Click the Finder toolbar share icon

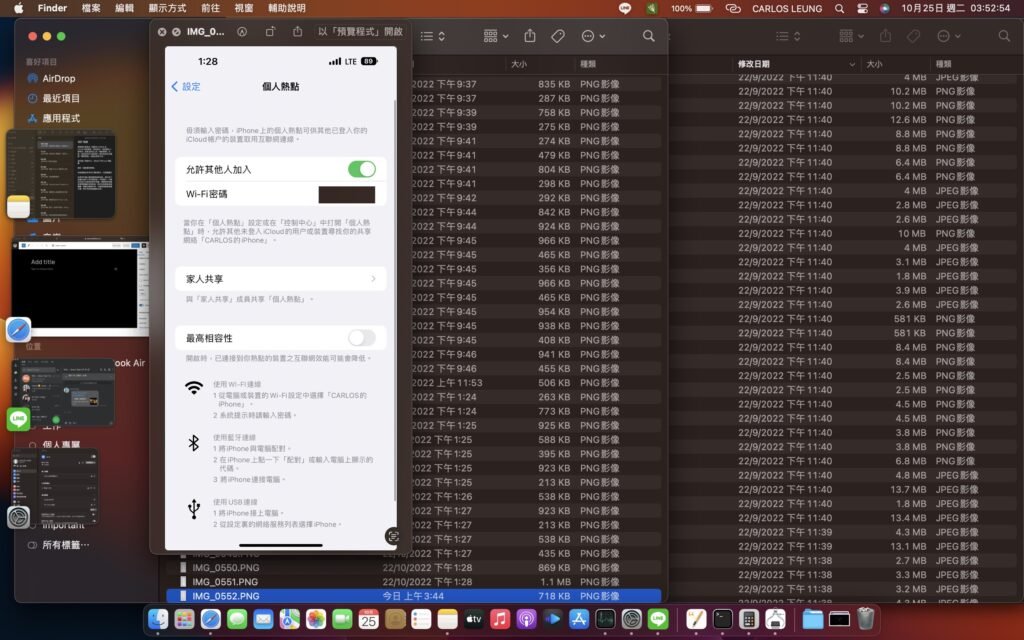point(530,36)
